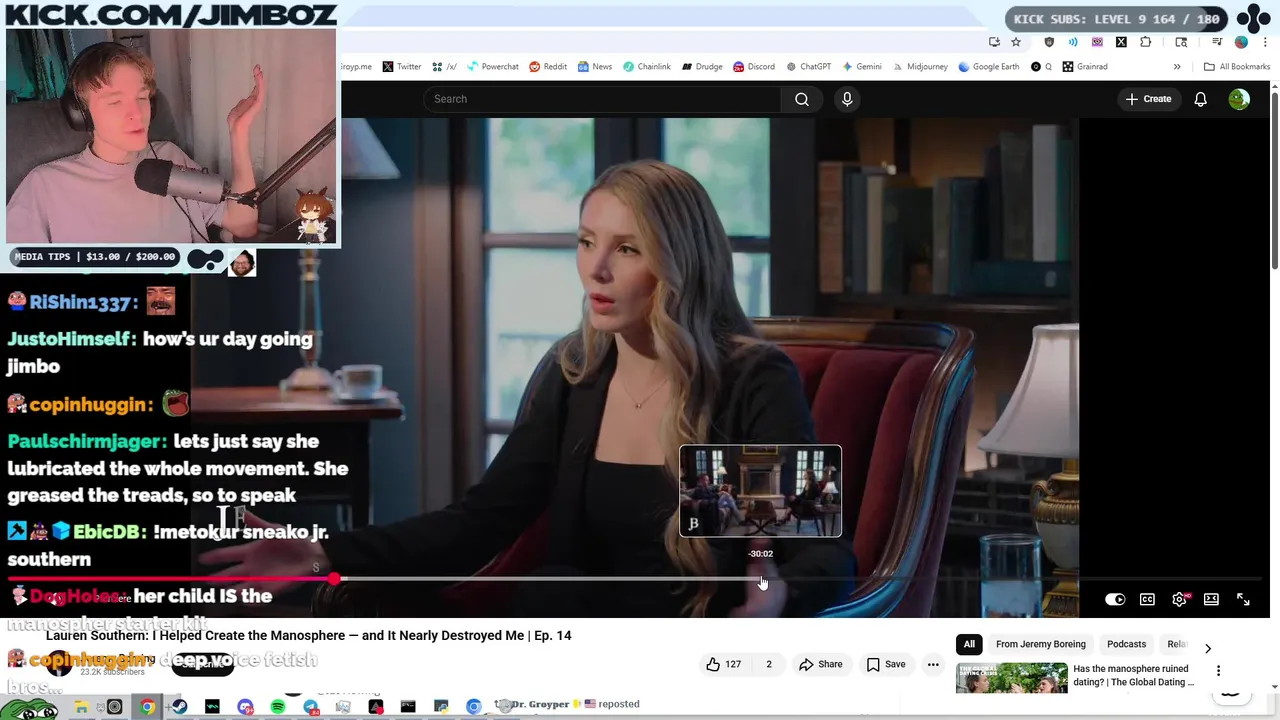
Task: Click the page vertical scrollbar
Action: pos(1275,180)
